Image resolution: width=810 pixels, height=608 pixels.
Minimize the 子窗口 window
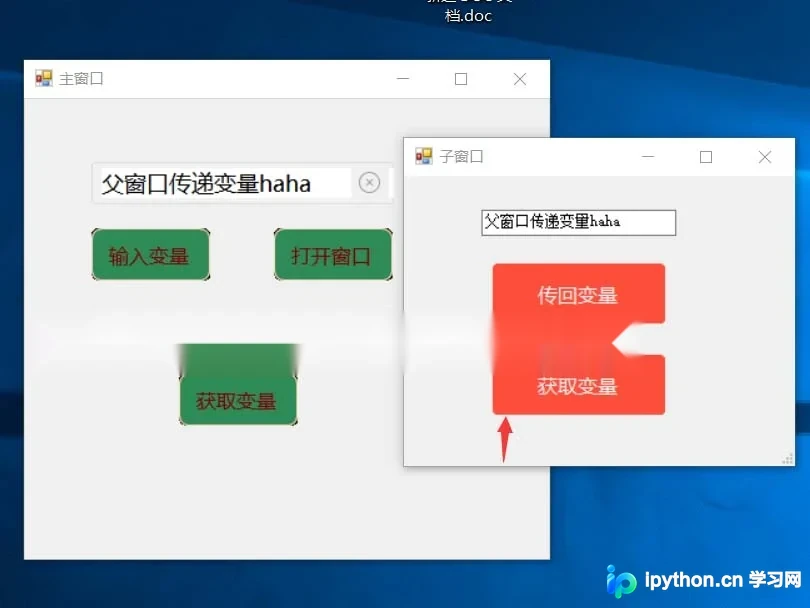point(648,157)
